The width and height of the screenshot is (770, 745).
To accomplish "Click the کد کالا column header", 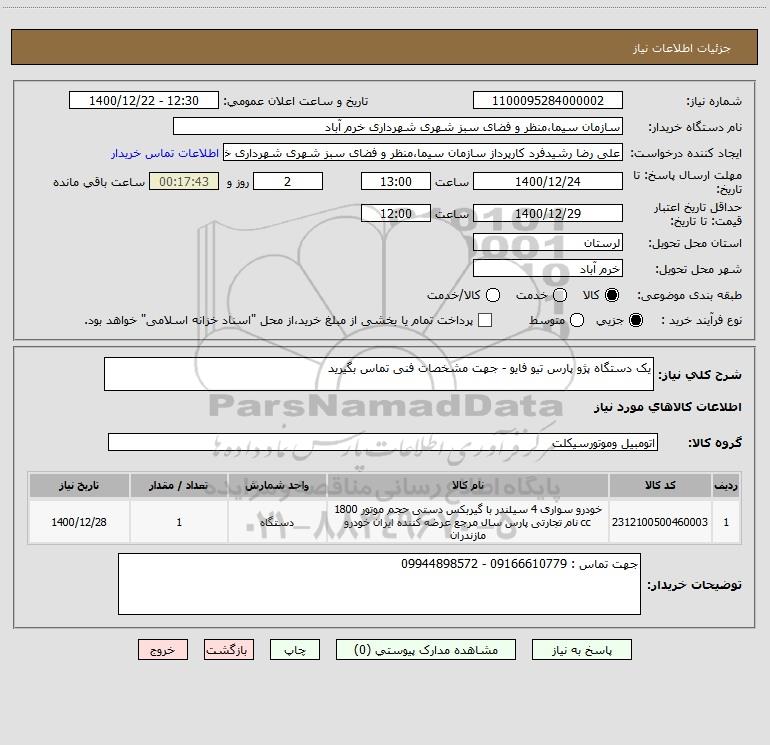I will tap(660, 485).
